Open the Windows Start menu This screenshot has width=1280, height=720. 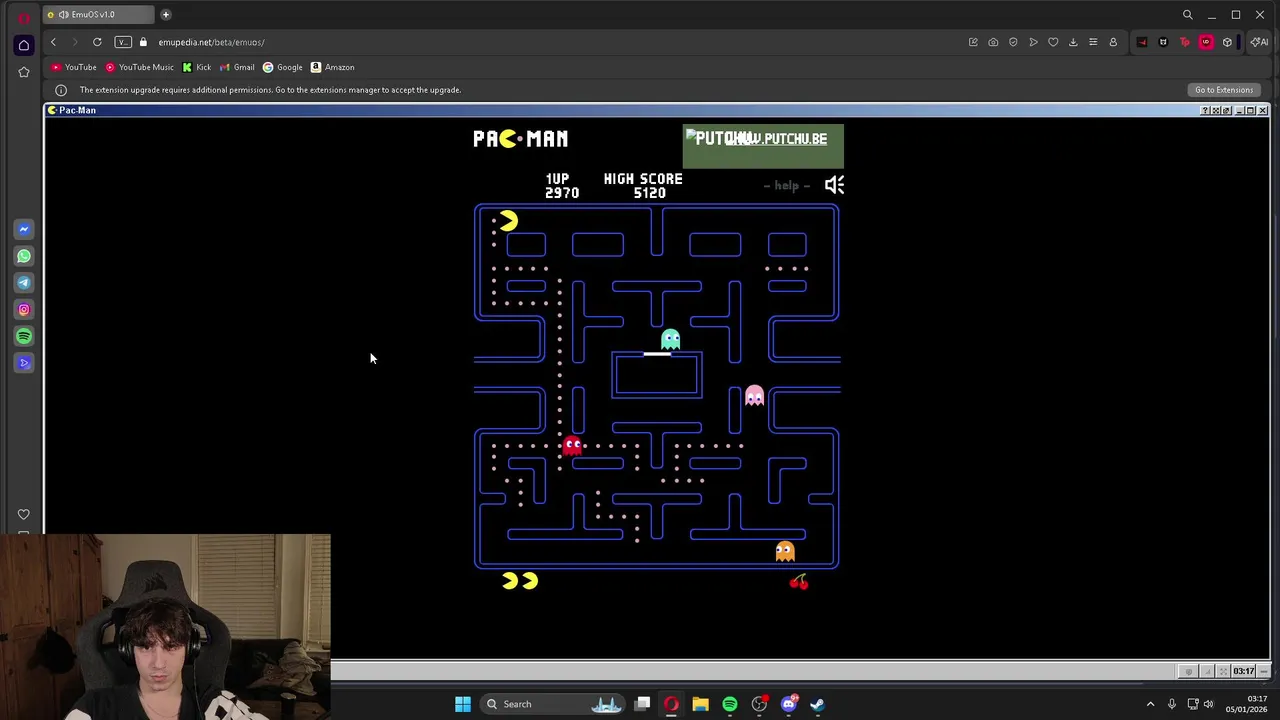[463, 704]
